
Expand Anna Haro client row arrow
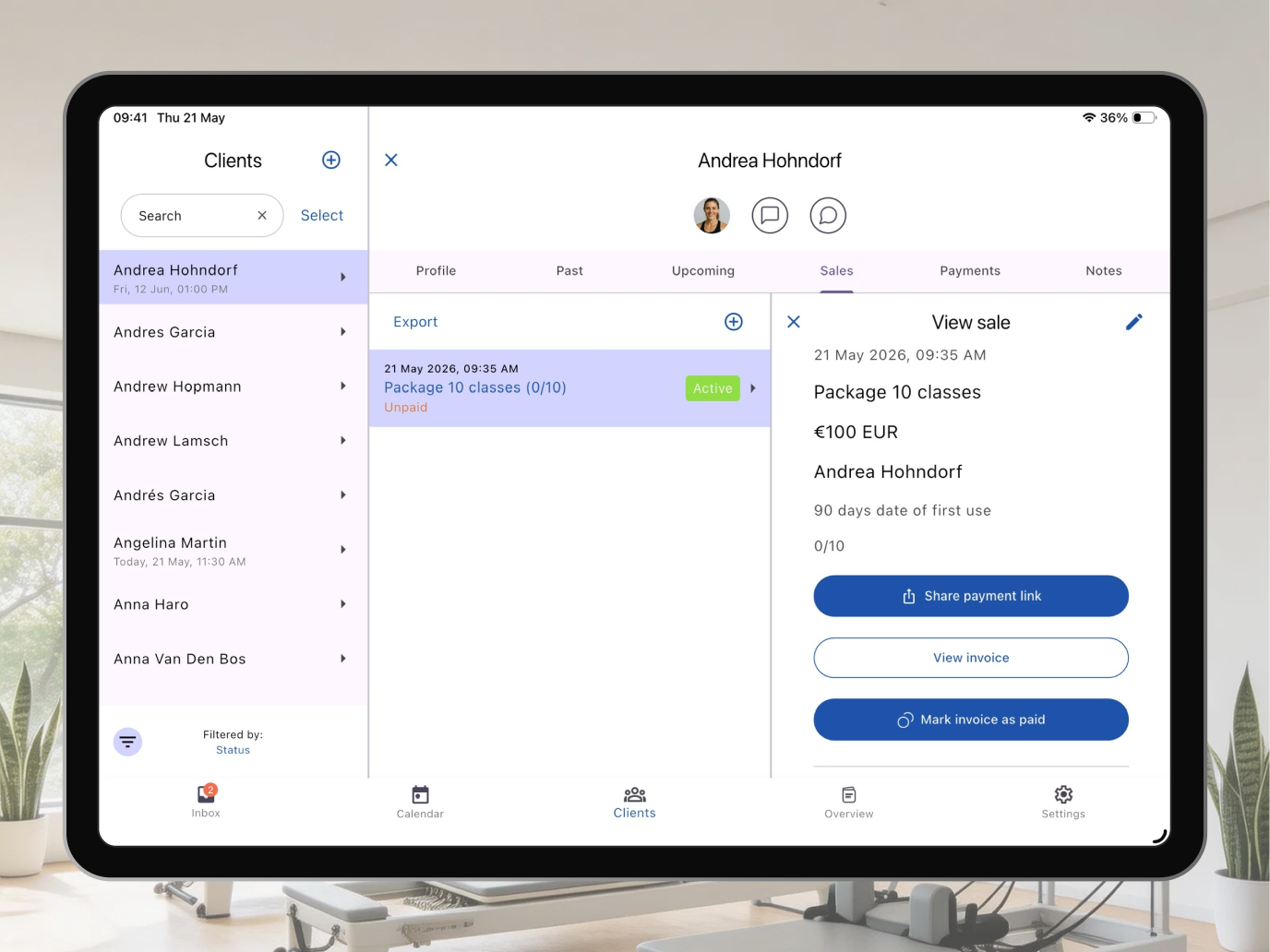343,604
